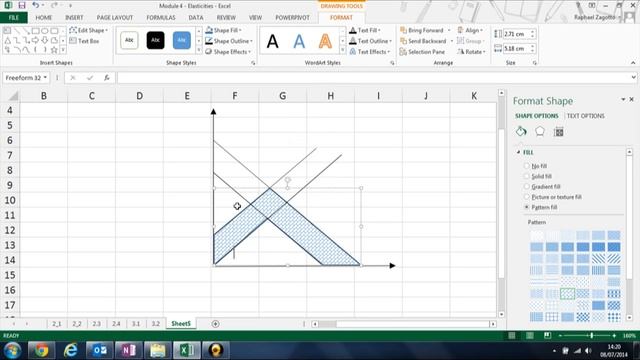Insert a Text Box

pos(84,41)
